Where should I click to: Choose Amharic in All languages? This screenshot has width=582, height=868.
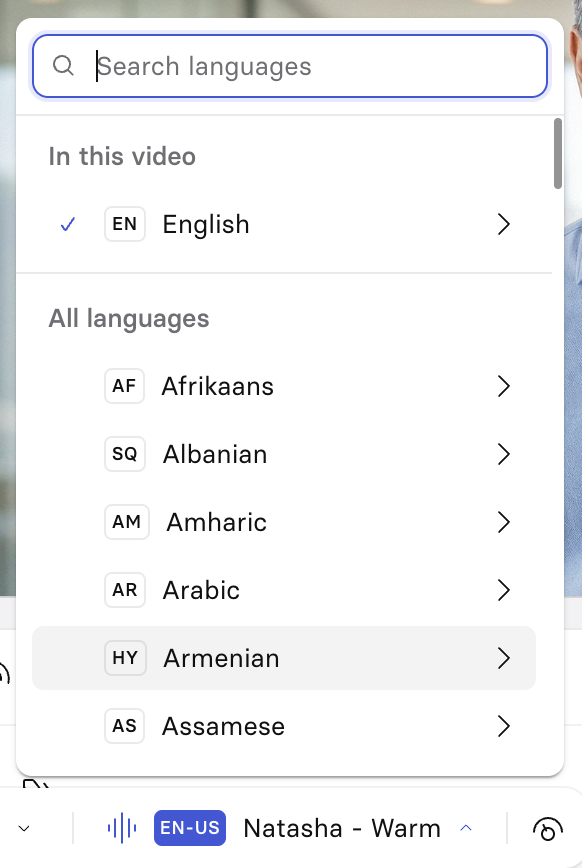pyautogui.click(x=284, y=522)
